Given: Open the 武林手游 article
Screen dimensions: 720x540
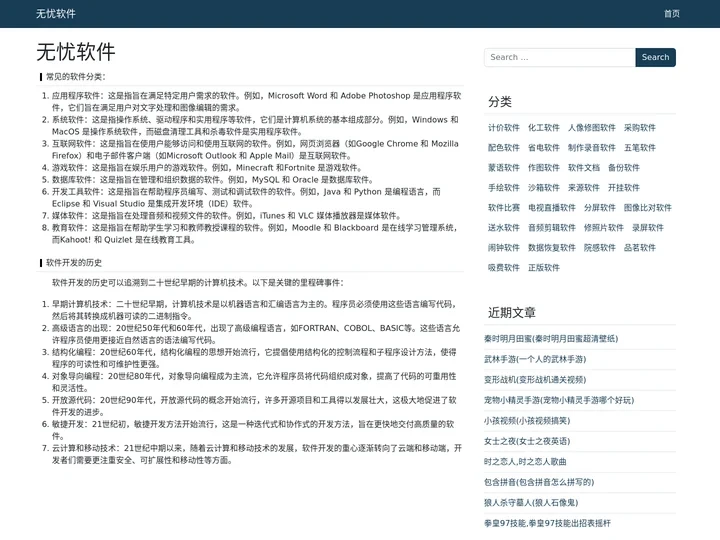Looking at the screenshot, I should [535, 359].
